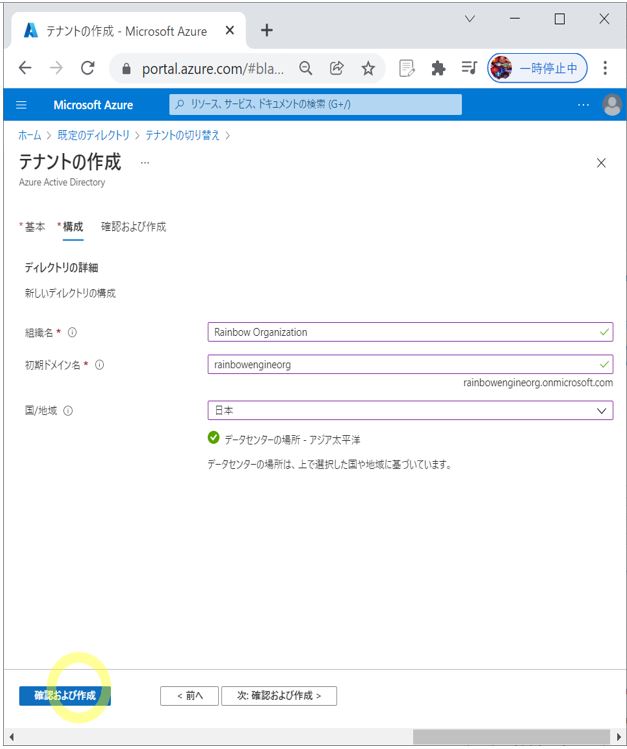This screenshot has height=749, width=627.
Task: Open the media control playlist icon
Action: click(x=469, y=68)
